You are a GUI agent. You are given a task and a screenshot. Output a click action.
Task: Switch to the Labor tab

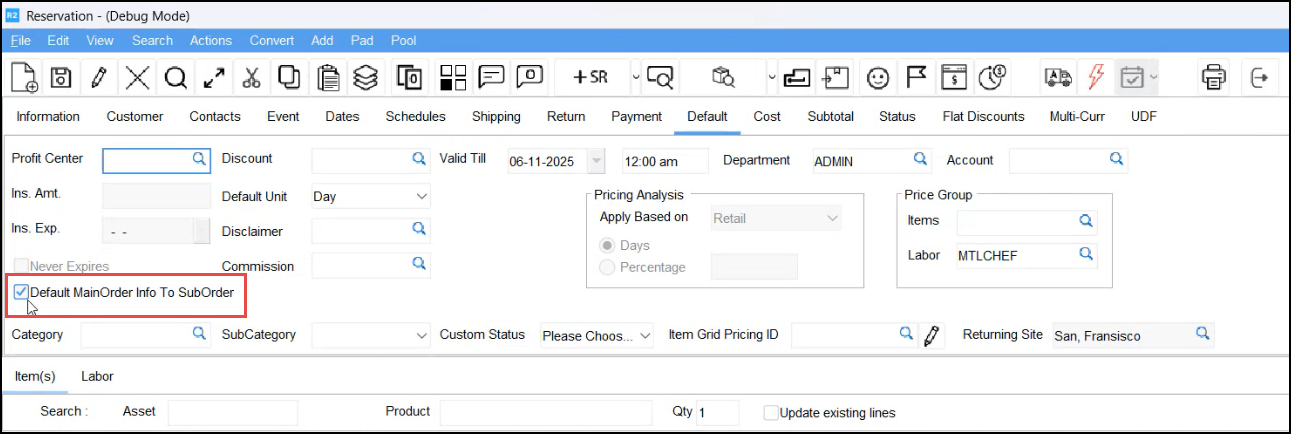point(97,377)
